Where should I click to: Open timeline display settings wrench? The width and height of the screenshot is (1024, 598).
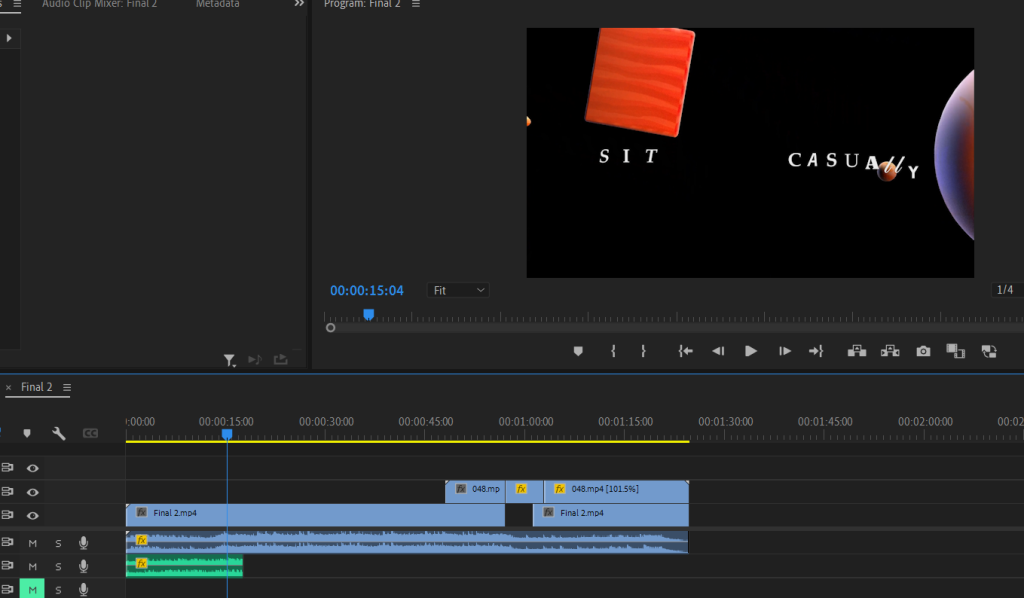point(59,433)
